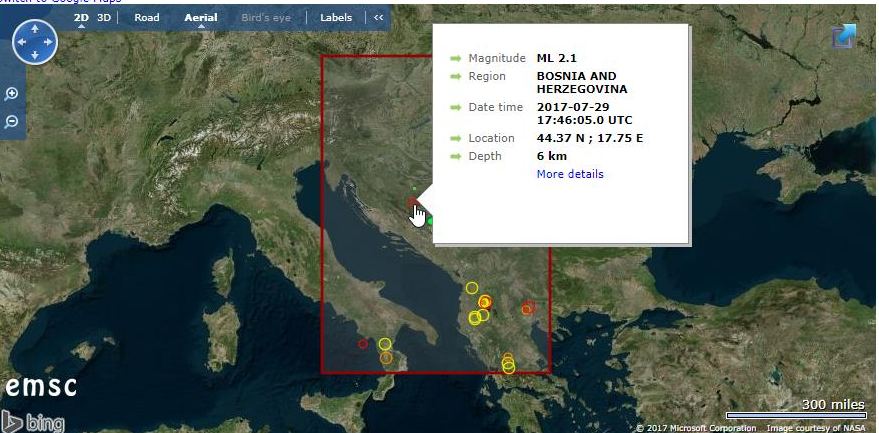Viewport: 879px width, 433px height.
Task: Switch map to 3D mode
Action: point(103,17)
